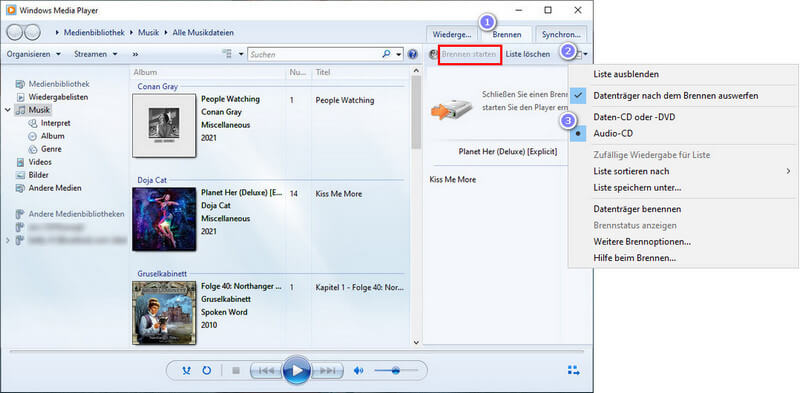This screenshot has width=800, height=393.
Task: Click the Liste löschen button
Action: point(528,54)
